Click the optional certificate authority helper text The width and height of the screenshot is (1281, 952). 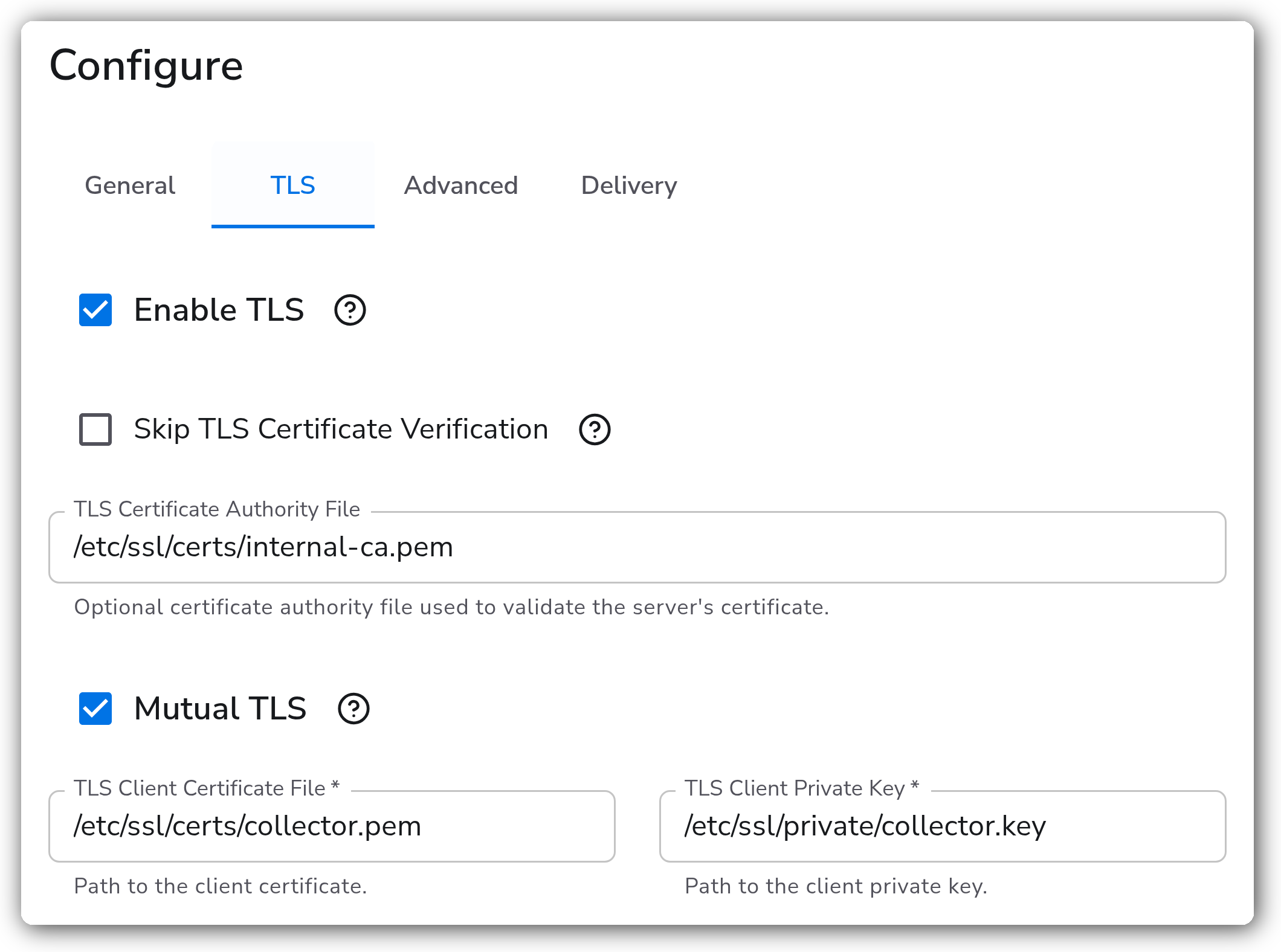pos(451,607)
